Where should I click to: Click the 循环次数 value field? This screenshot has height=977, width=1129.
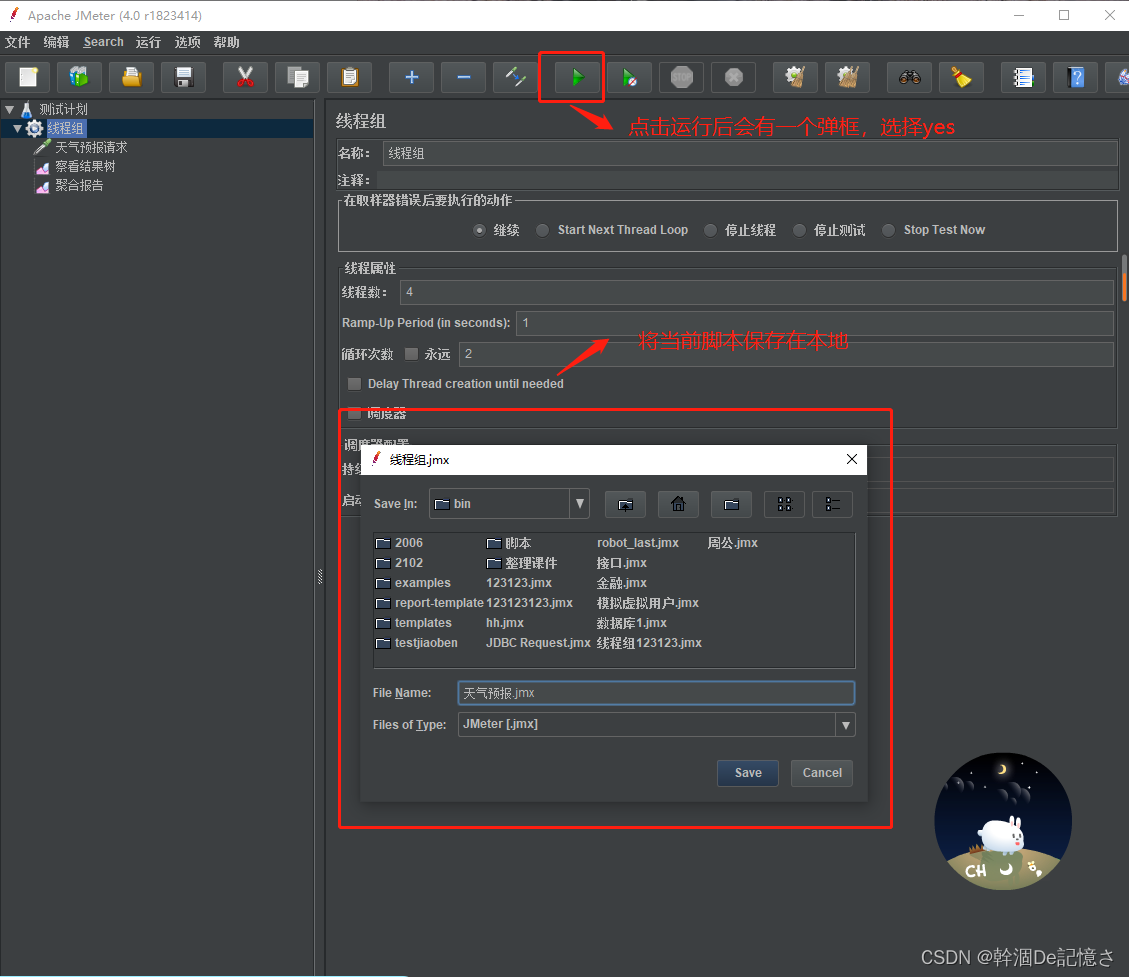786,354
